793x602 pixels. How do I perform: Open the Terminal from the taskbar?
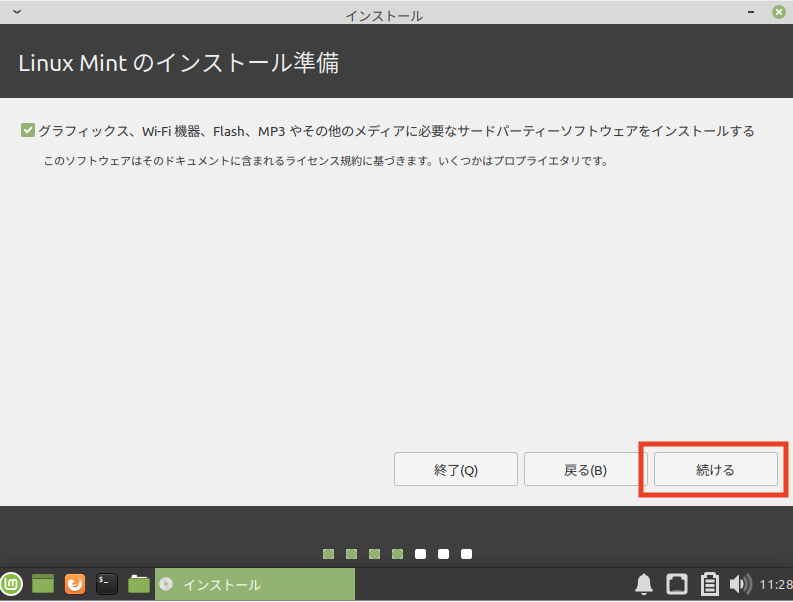[x=107, y=584]
